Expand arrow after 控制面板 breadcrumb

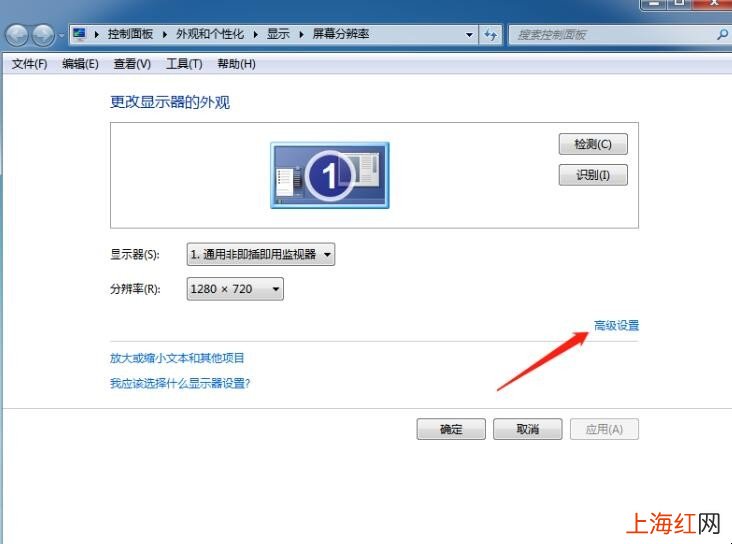coord(165,35)
